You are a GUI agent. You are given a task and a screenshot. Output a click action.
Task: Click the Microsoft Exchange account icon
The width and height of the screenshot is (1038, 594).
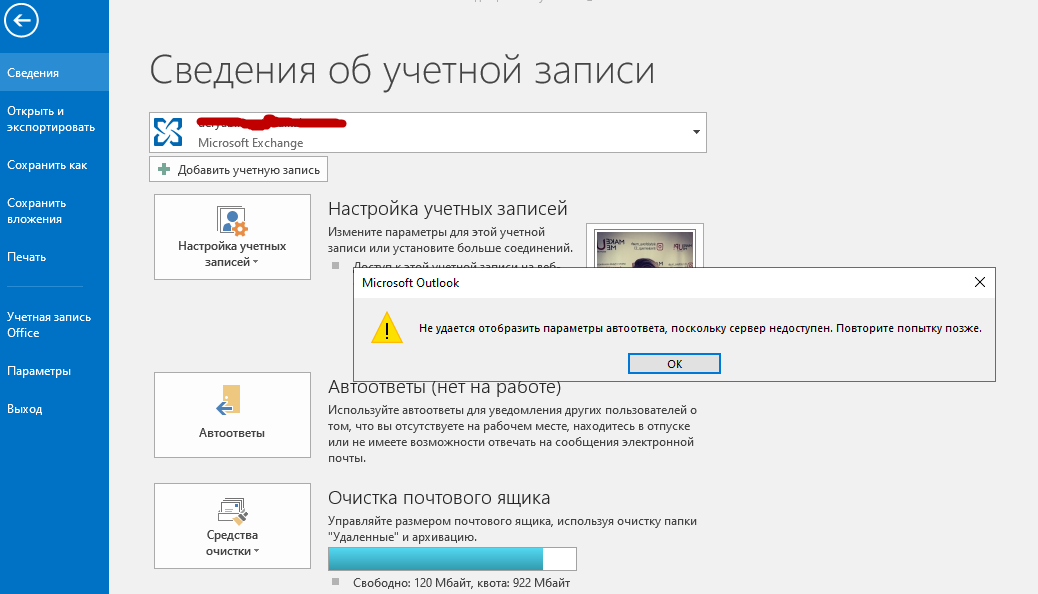click(168, 132)
